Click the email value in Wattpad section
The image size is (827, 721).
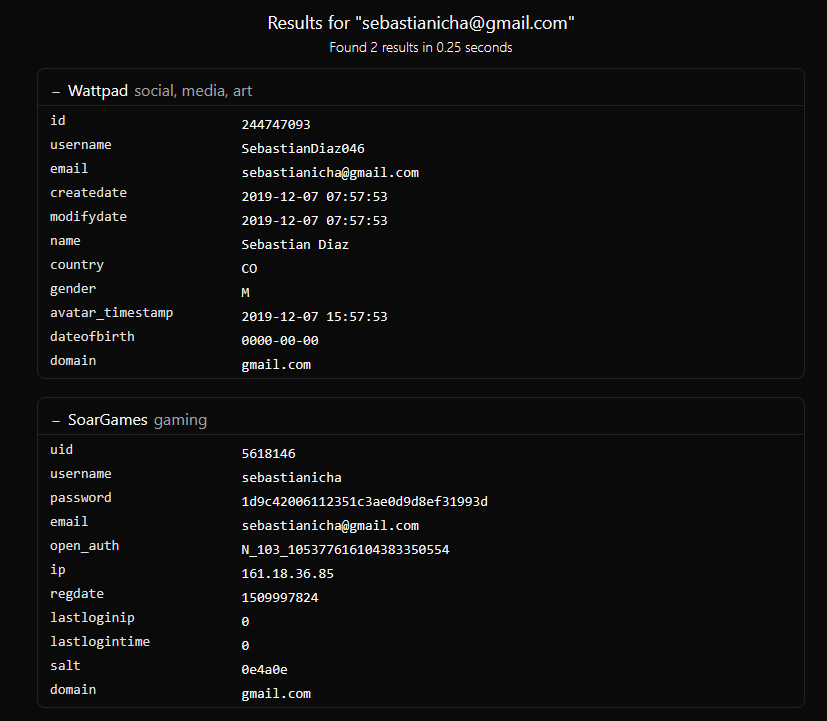(x=330, y=173)
